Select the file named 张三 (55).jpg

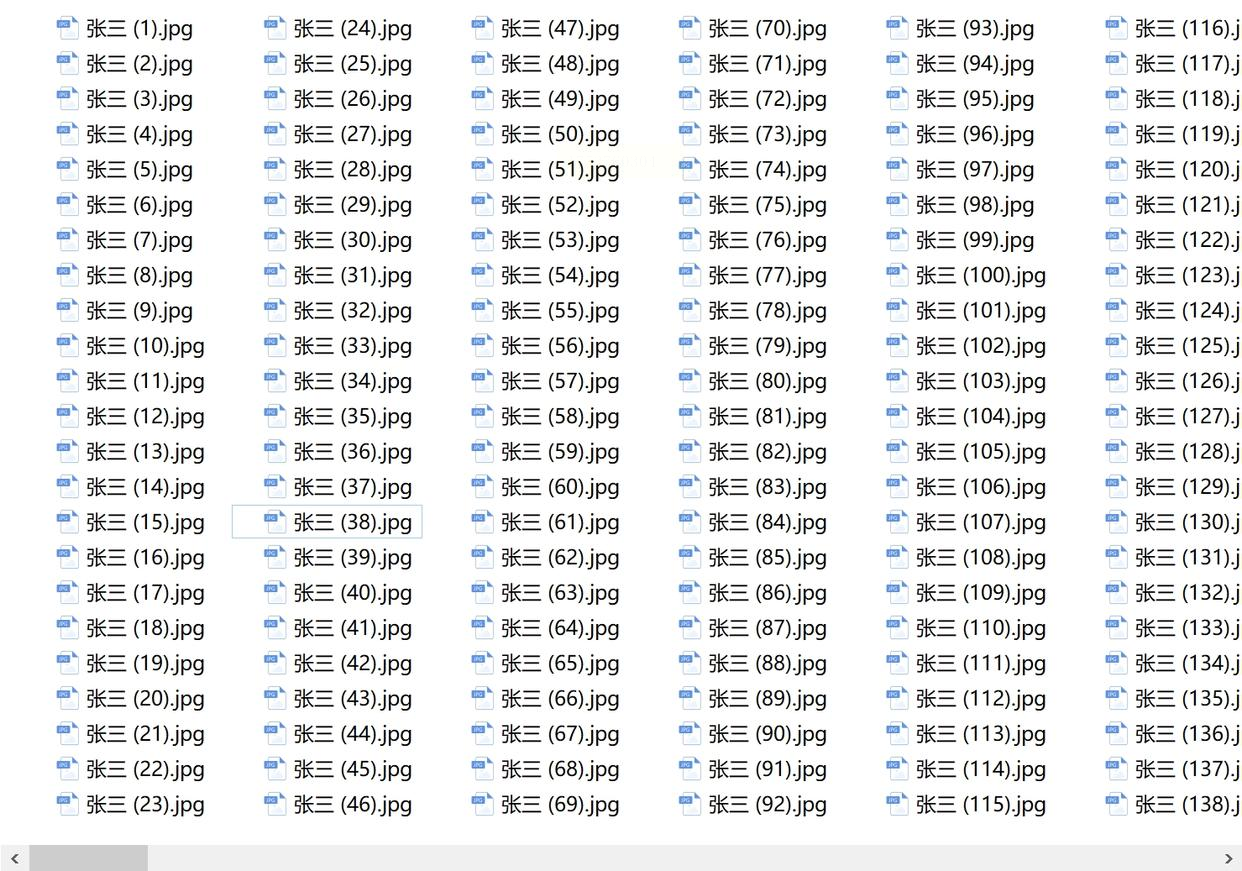click(x=560, y=310)
